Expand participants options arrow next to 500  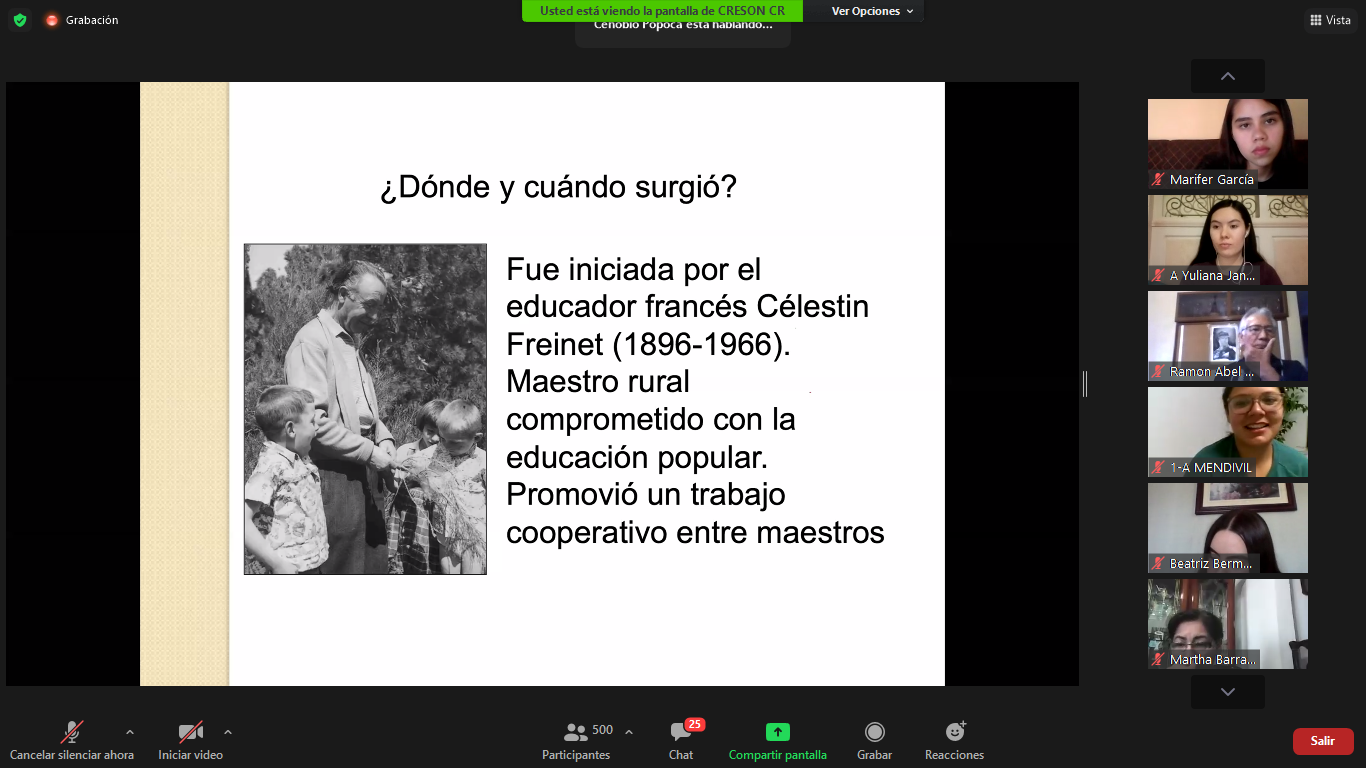point(628,732)
